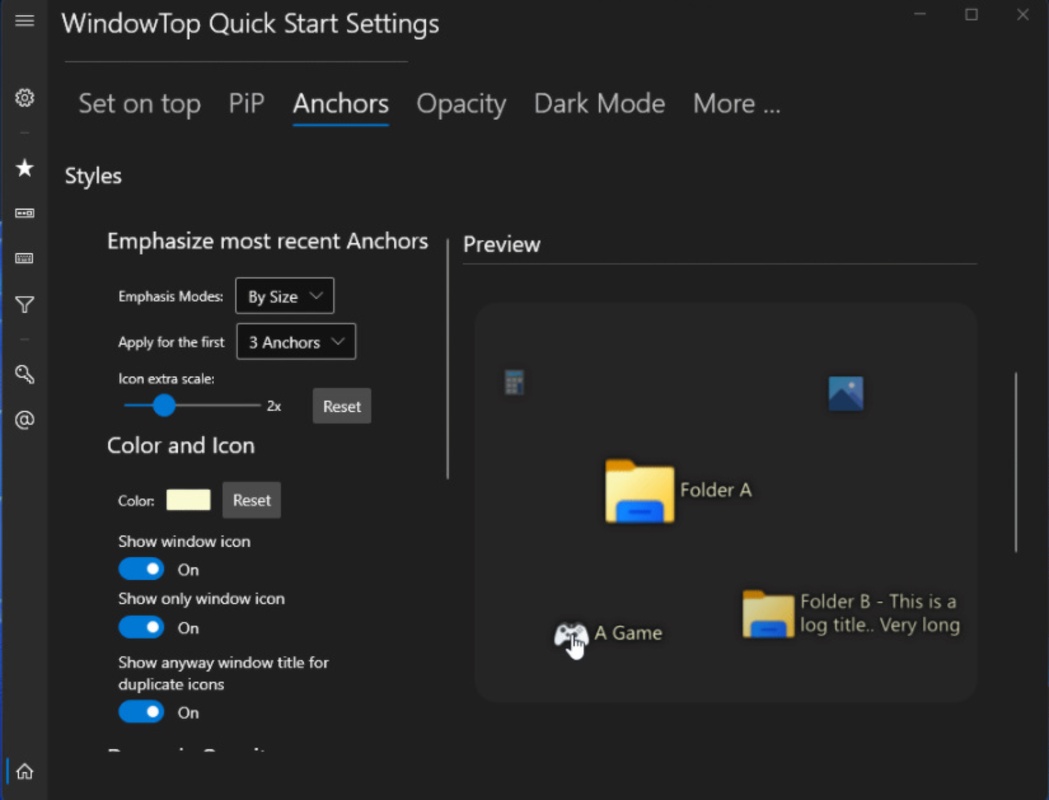Viewport: 1049px width, 800px height.
Task: Click the key license sidebar icon
Action: point(25,374)
